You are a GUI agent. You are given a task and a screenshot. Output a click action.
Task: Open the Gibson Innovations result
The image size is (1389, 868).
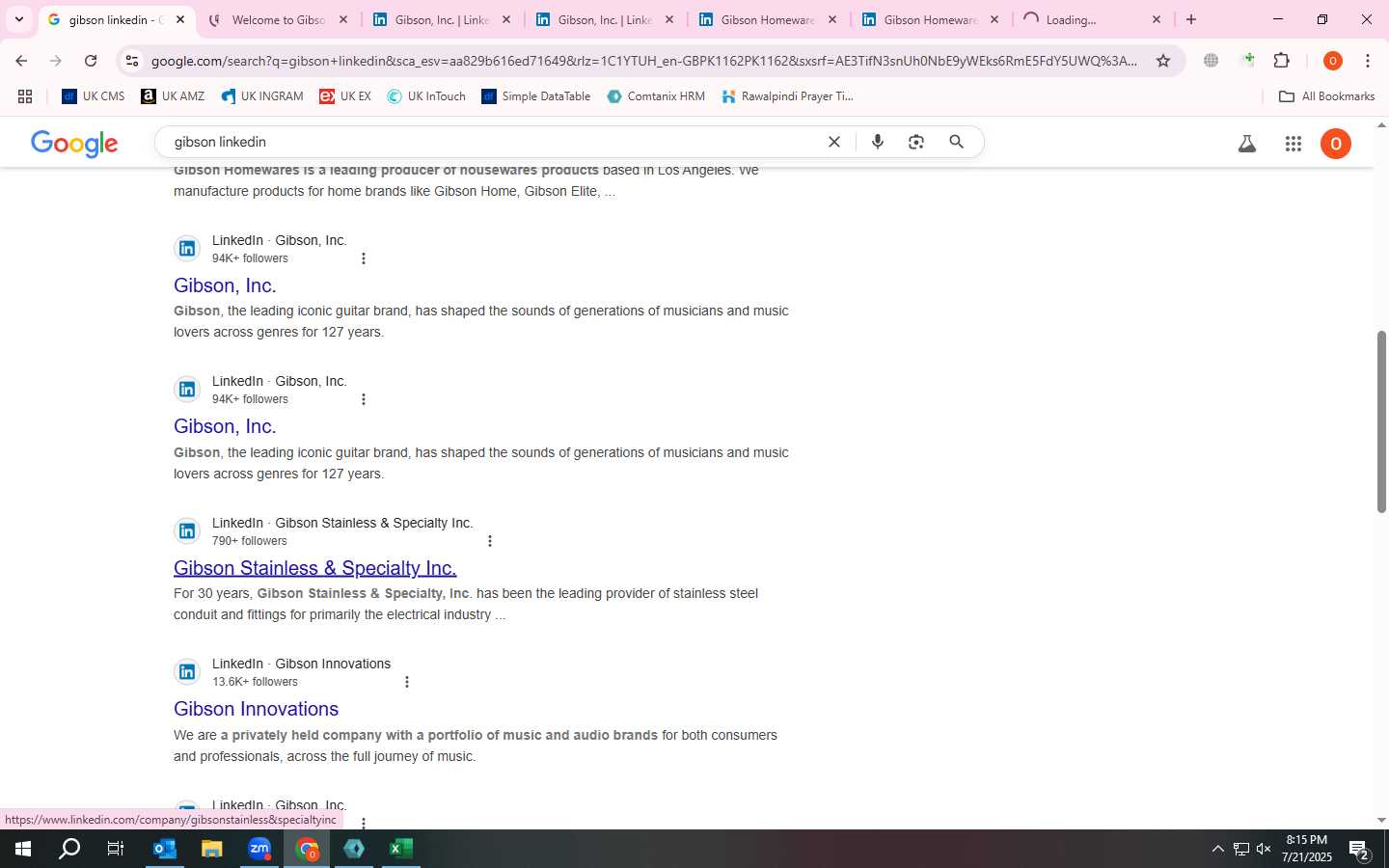(256, 709)
